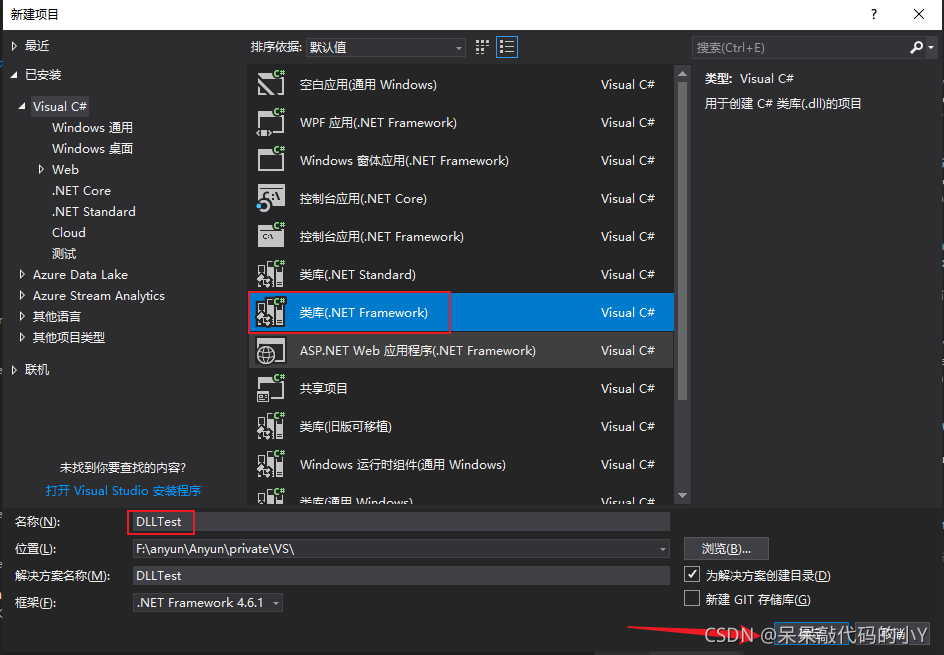Select the Windows 通用 category

pyautogui.click(x=92, y=128)
